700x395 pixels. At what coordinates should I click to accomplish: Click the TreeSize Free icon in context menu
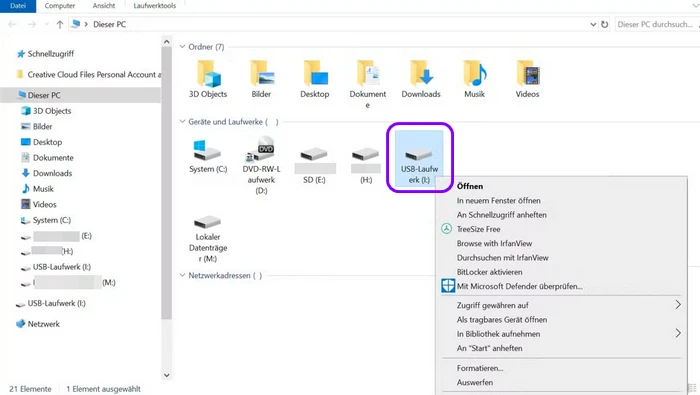click(x=446, y=229)
